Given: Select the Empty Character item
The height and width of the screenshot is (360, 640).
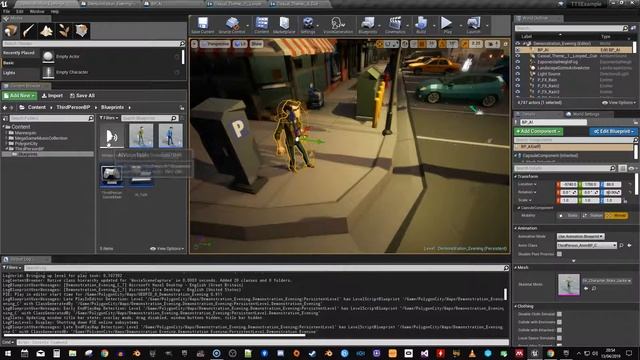Looking at the screenshot, I should [111, 72].
